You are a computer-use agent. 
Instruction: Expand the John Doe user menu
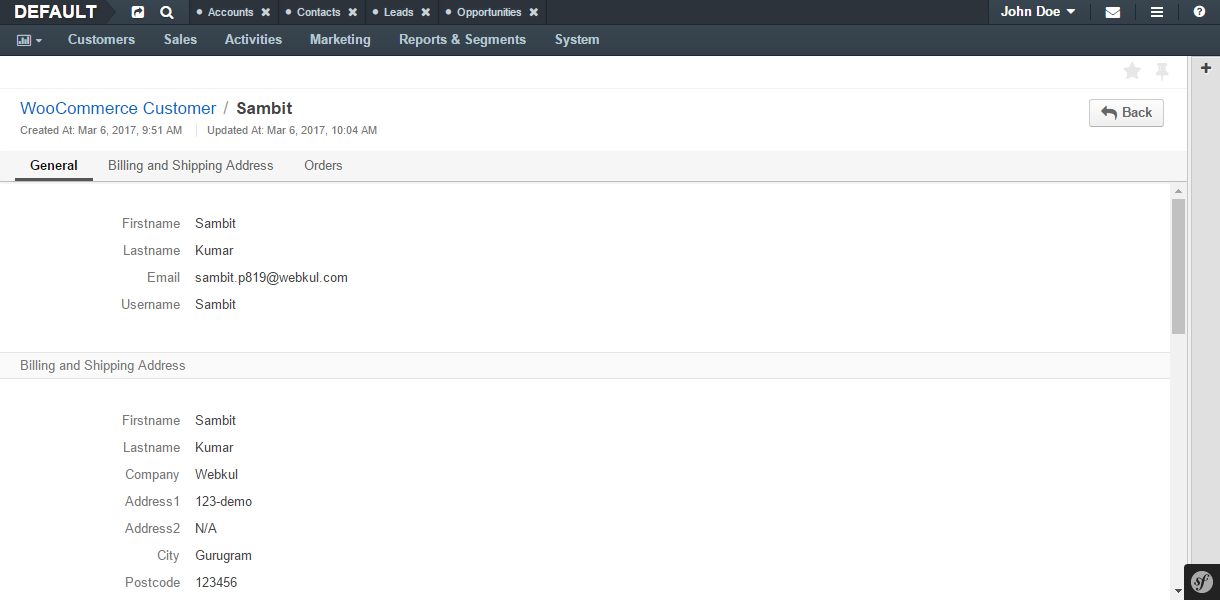1038,12
